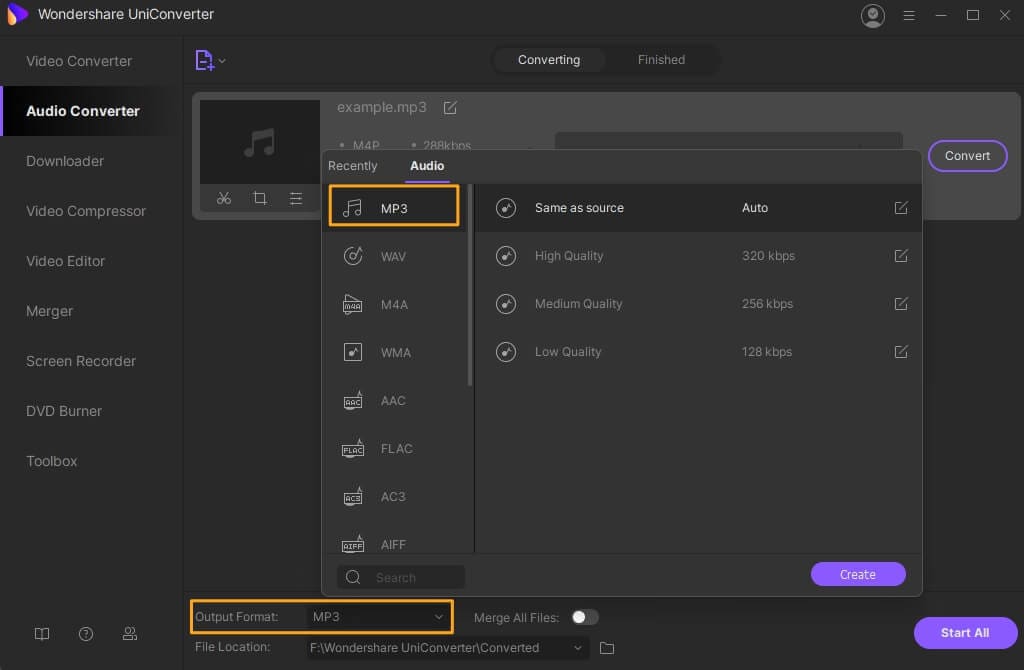
Task: Open the user account profile icon
Action: pyautogui.click(x=872, y=15)
